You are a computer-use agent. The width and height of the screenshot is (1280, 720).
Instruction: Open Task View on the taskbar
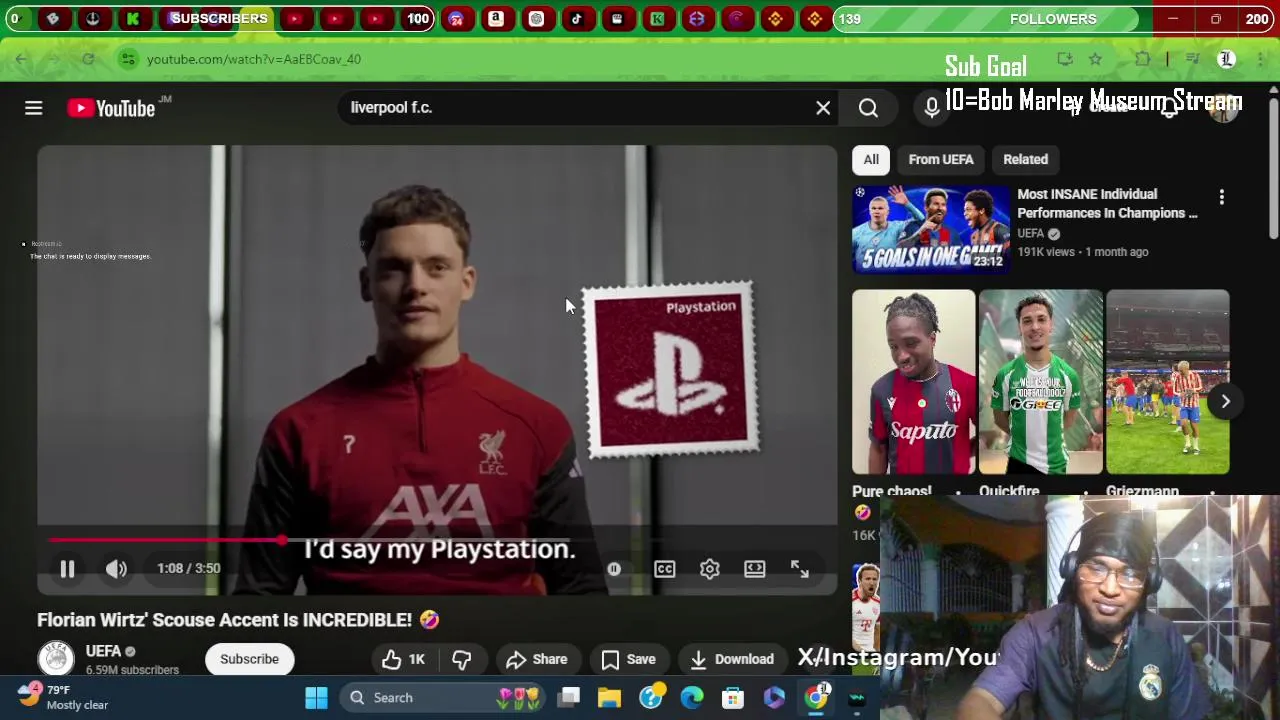point(569,698)
